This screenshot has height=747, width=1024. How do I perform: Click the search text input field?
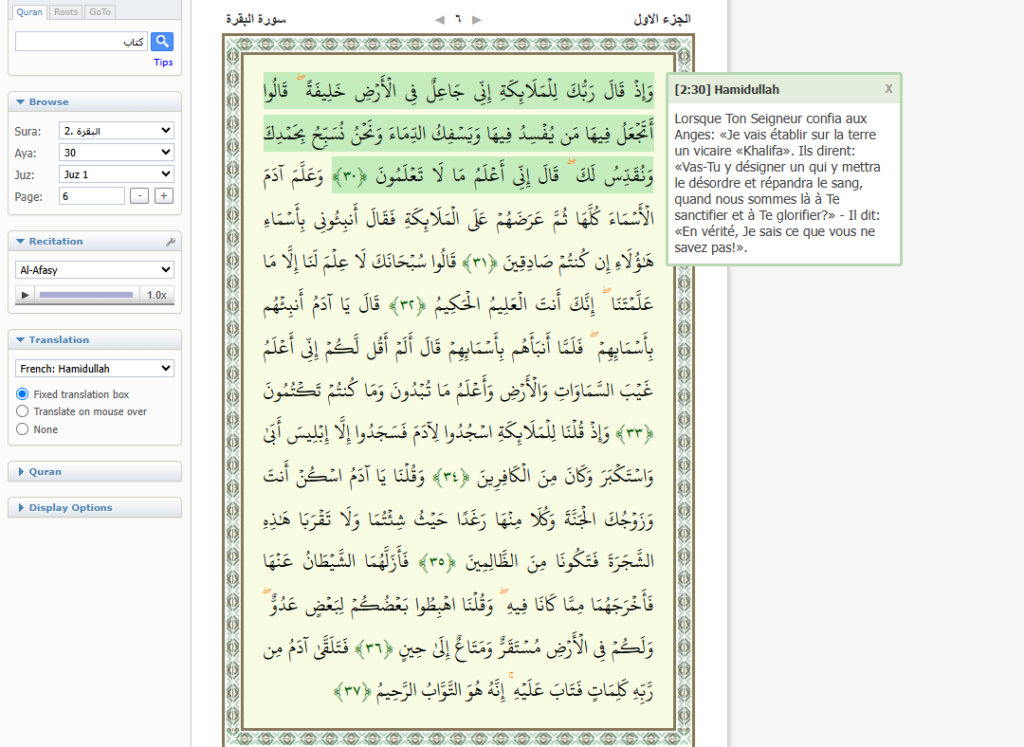coord(81,41)
